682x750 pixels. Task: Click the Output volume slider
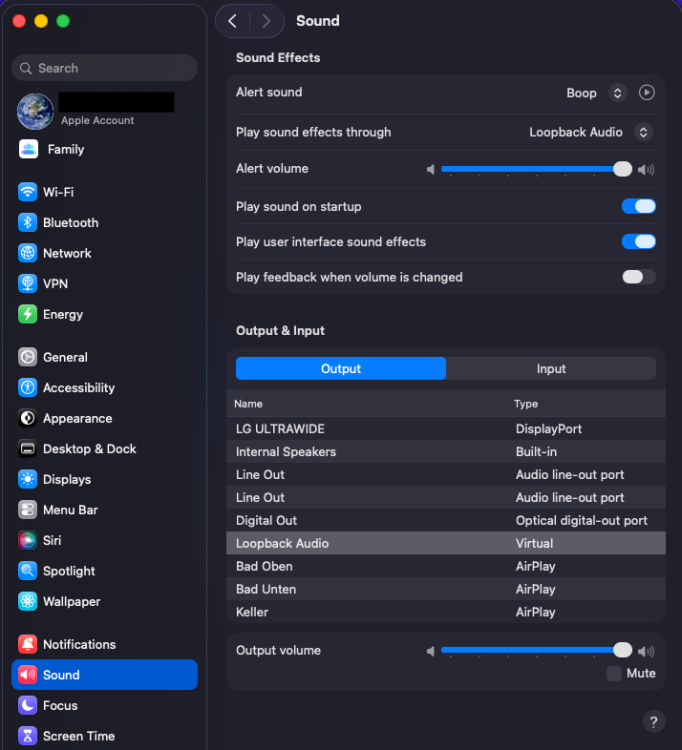click(536, 650)
